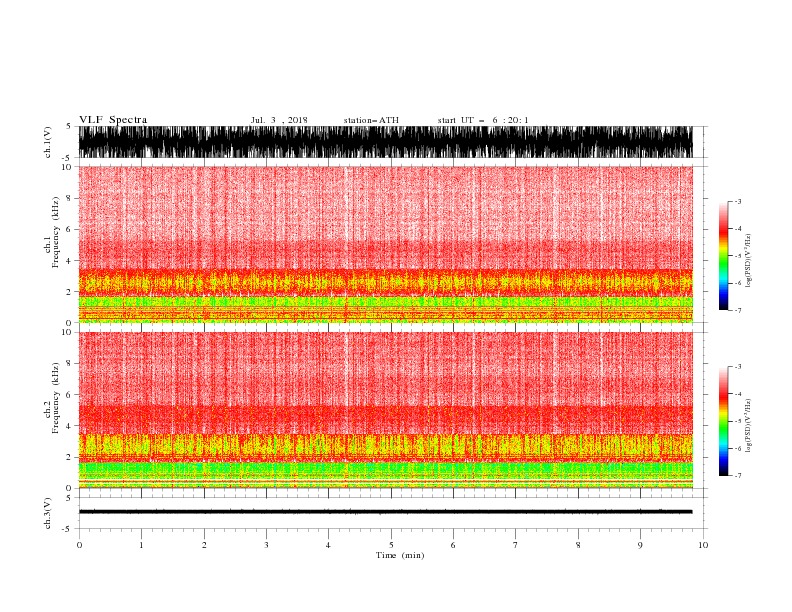Click the ch.2 spectrogram color bar
Screen dimensions: 792x612
pos(723,421)
